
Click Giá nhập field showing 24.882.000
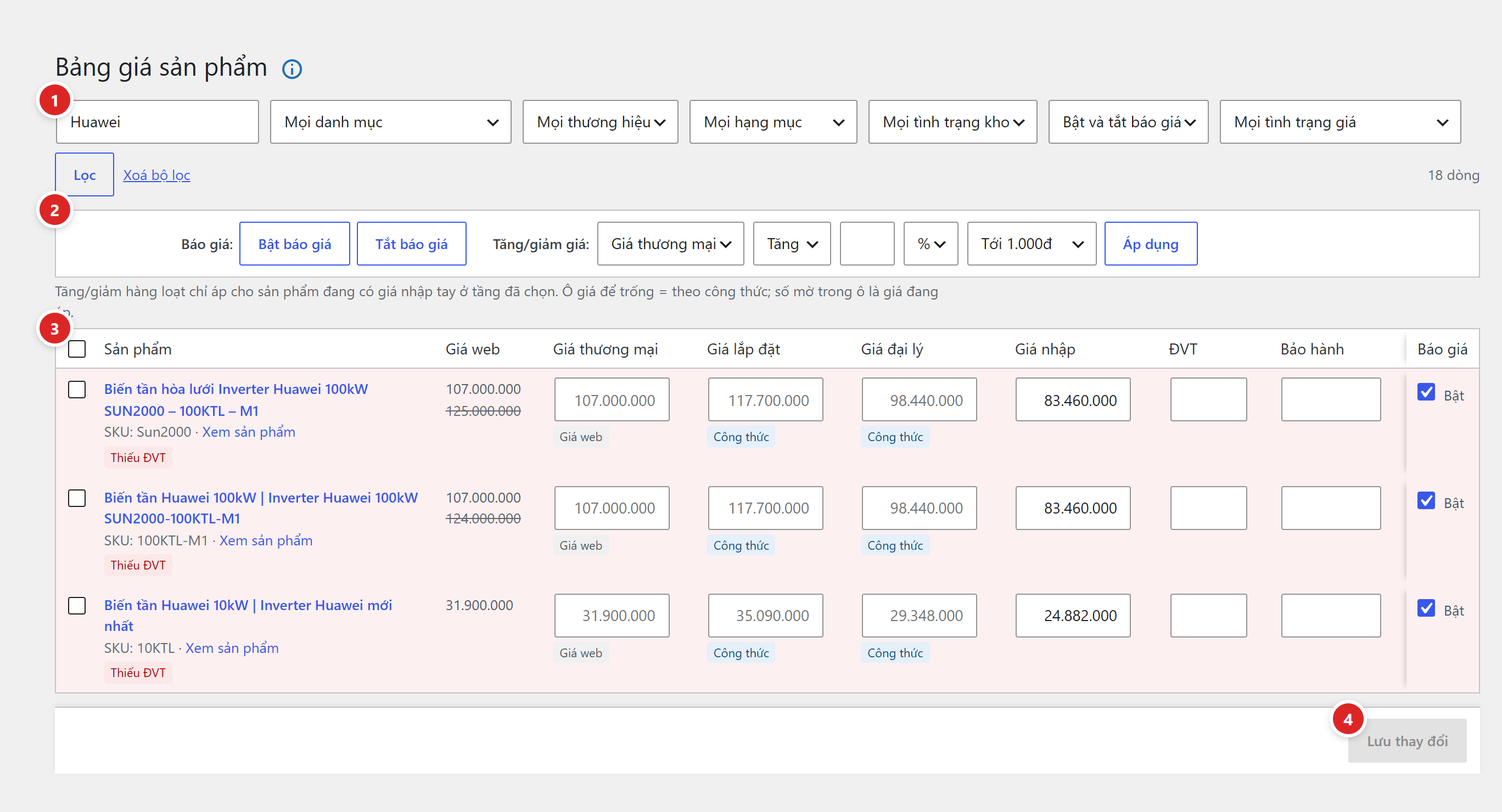click(x=1072, y=616)
